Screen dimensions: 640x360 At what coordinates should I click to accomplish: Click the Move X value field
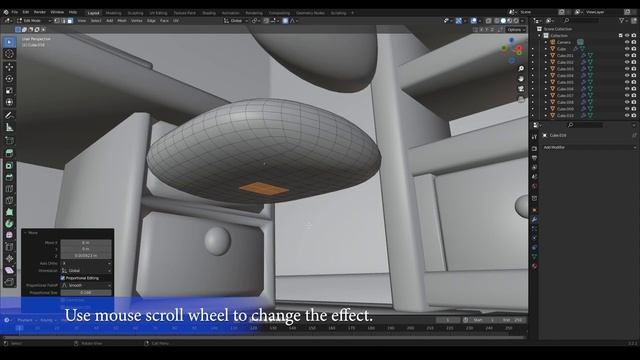tap(86, 242)
